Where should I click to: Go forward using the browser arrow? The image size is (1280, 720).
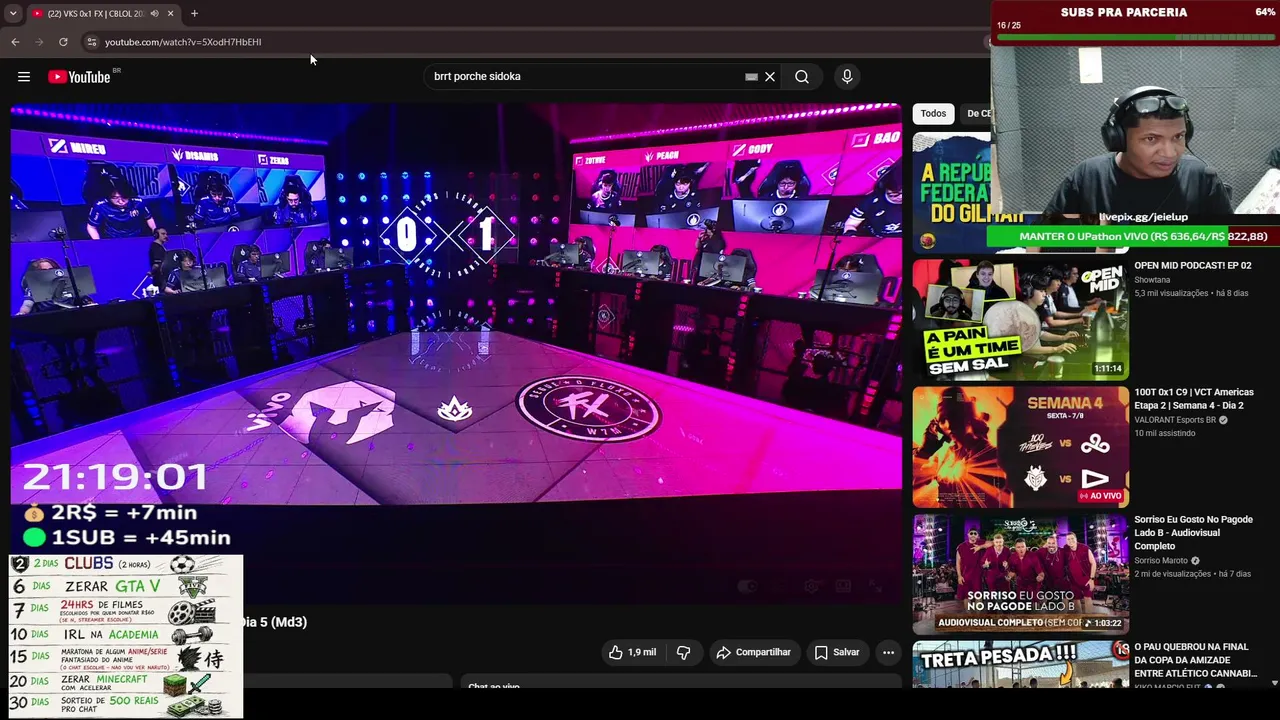pos(39,42)
